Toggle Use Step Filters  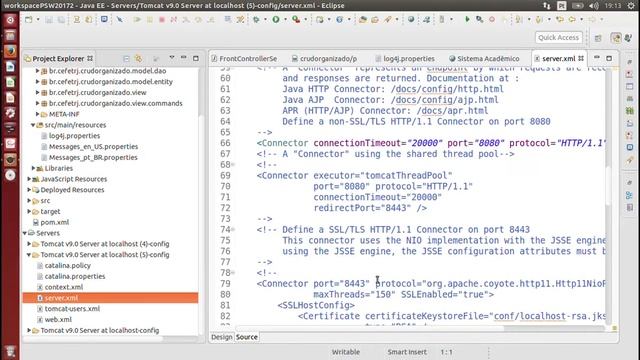tap(240, 19)
